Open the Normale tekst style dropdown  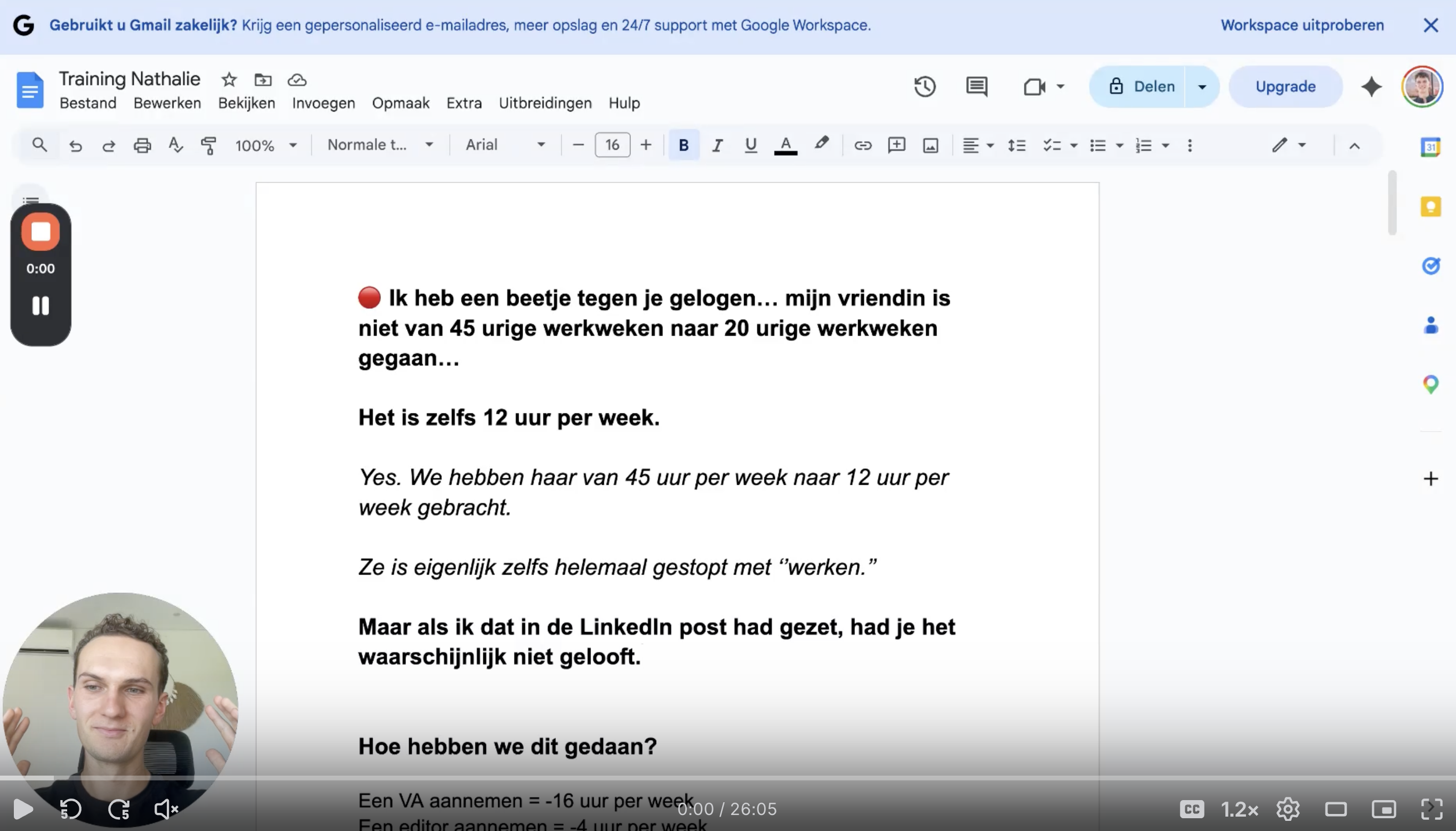pyautogui.click(x=379, y=145)
